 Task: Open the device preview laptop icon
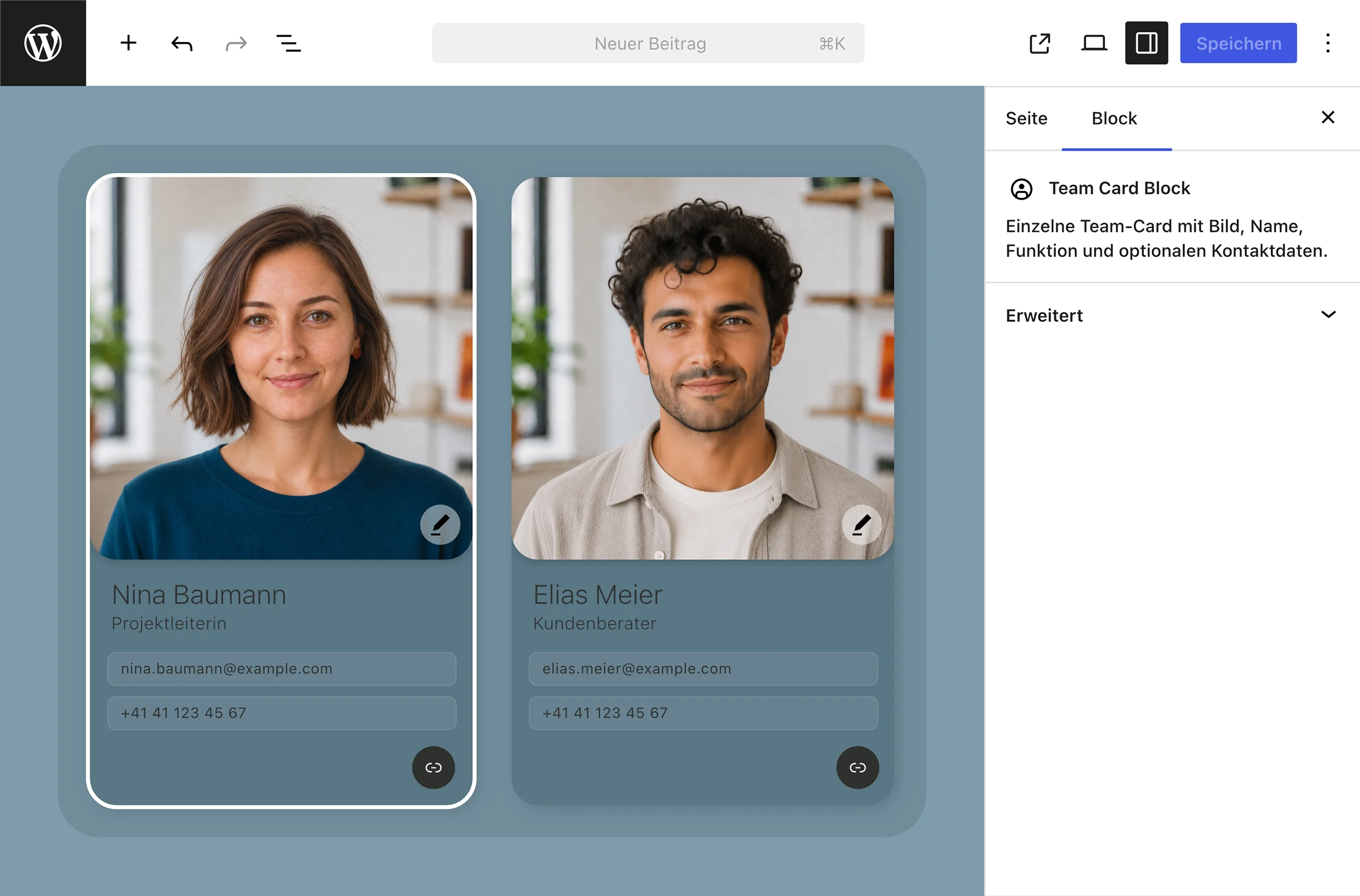coord(1094,43)
